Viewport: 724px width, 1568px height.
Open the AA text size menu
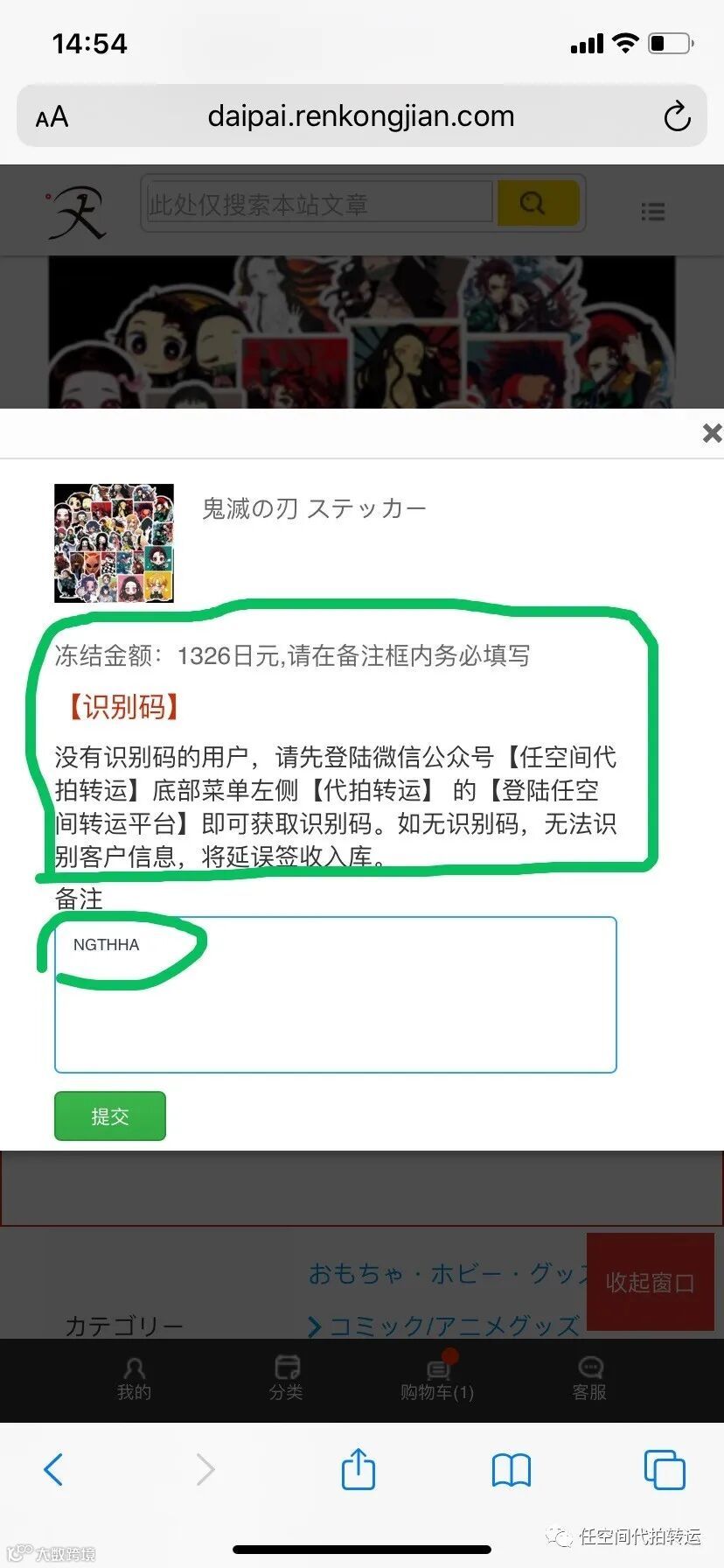(x=52, y=117)
